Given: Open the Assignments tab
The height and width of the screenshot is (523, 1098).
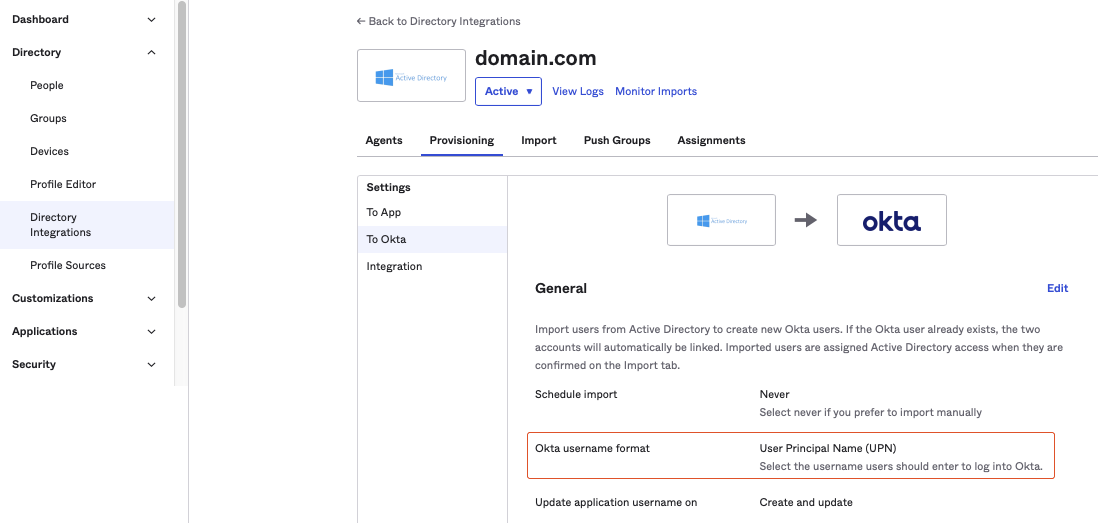Looking at the screenshot, I should point(711,140).
